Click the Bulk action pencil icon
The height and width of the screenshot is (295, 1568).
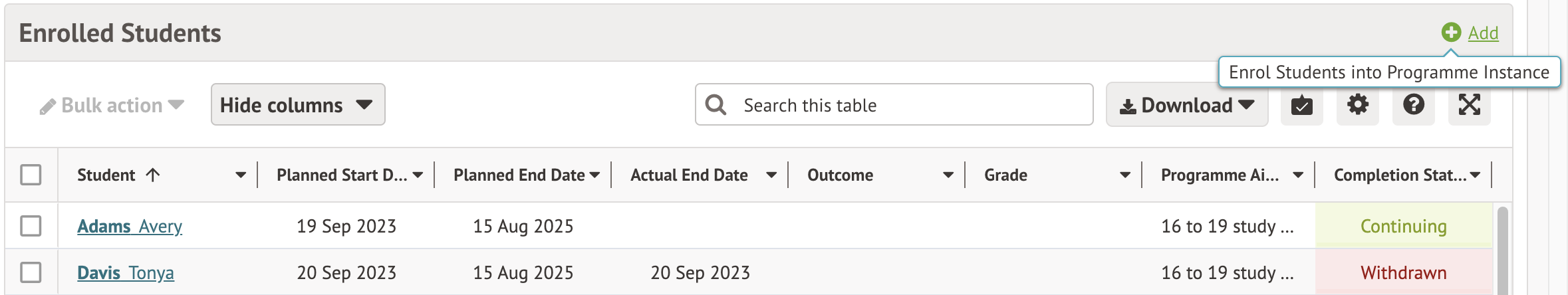(47, 106)
